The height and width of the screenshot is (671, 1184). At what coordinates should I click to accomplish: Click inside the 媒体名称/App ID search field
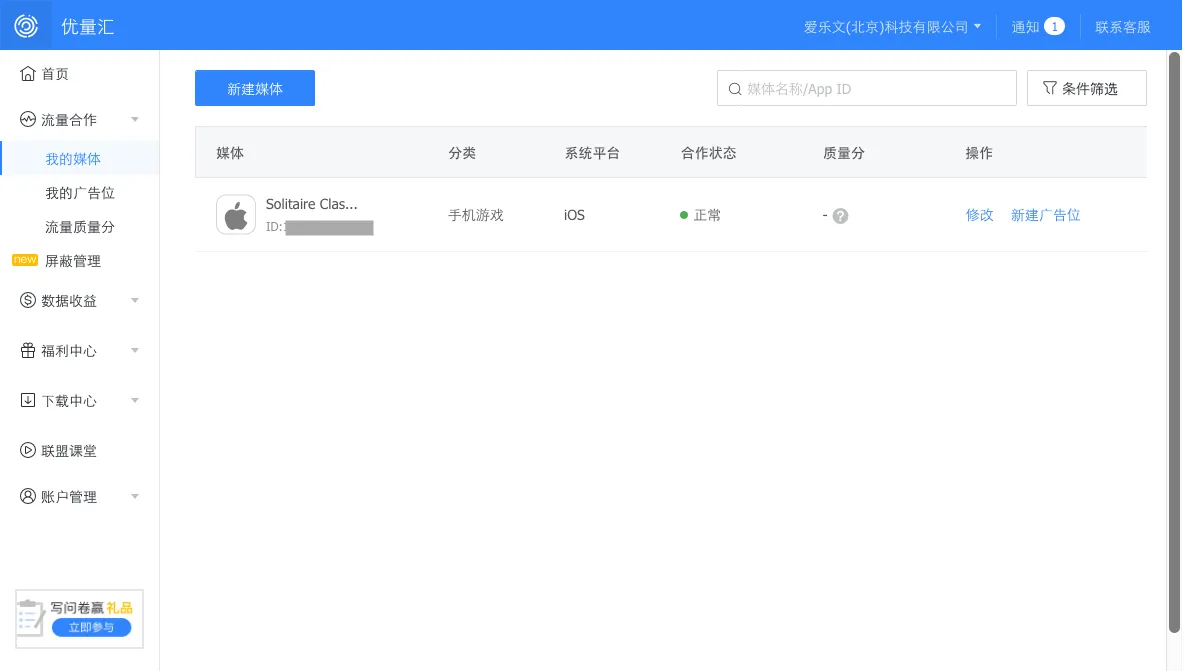(x=866, y=88)
